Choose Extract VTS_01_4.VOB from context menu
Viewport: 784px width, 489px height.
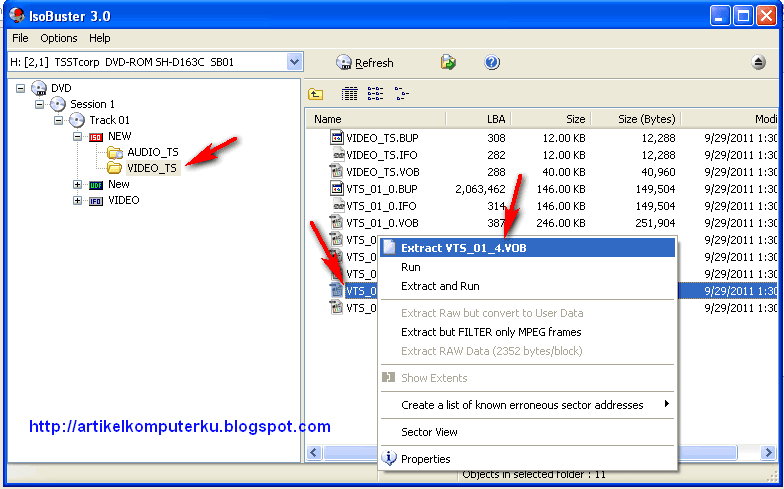coord(528,248)
